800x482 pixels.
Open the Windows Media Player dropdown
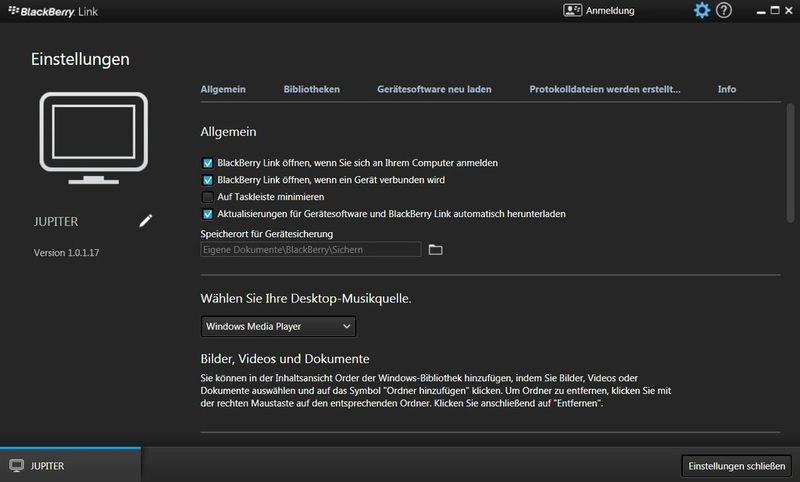[x=279, y=326]
